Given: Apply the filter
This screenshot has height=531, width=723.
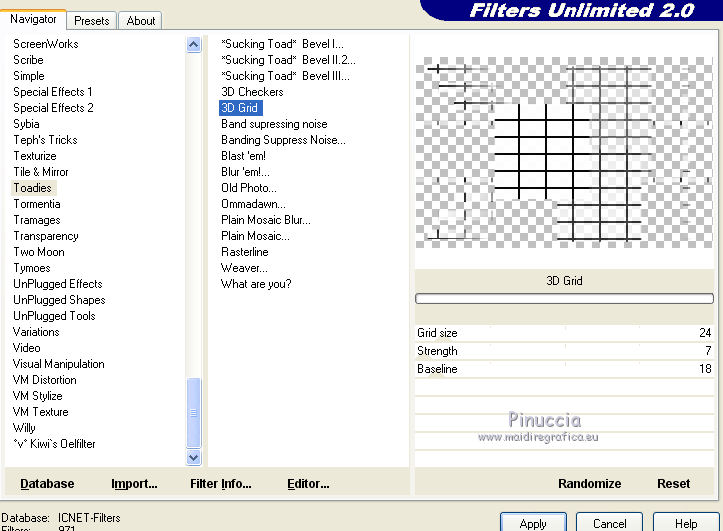Looking at the screenshot, I should [x=533, y=523].
